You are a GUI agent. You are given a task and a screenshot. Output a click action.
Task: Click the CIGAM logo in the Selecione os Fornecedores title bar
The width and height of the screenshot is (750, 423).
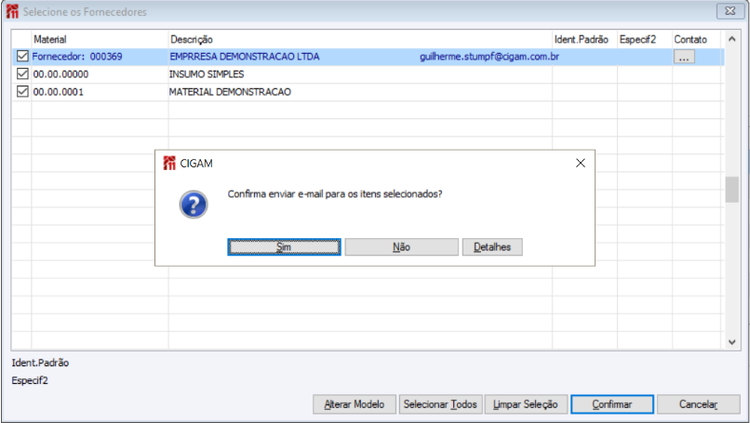pos(12,11)
